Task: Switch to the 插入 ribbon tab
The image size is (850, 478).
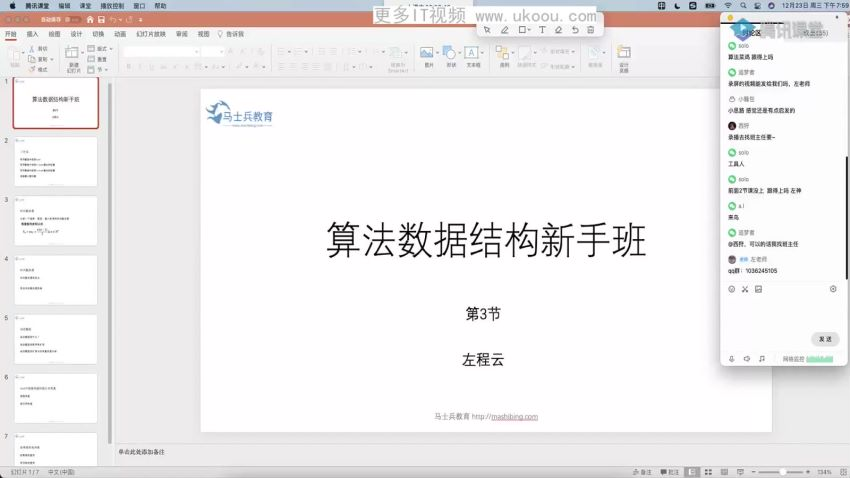Action: click(33, 34)
